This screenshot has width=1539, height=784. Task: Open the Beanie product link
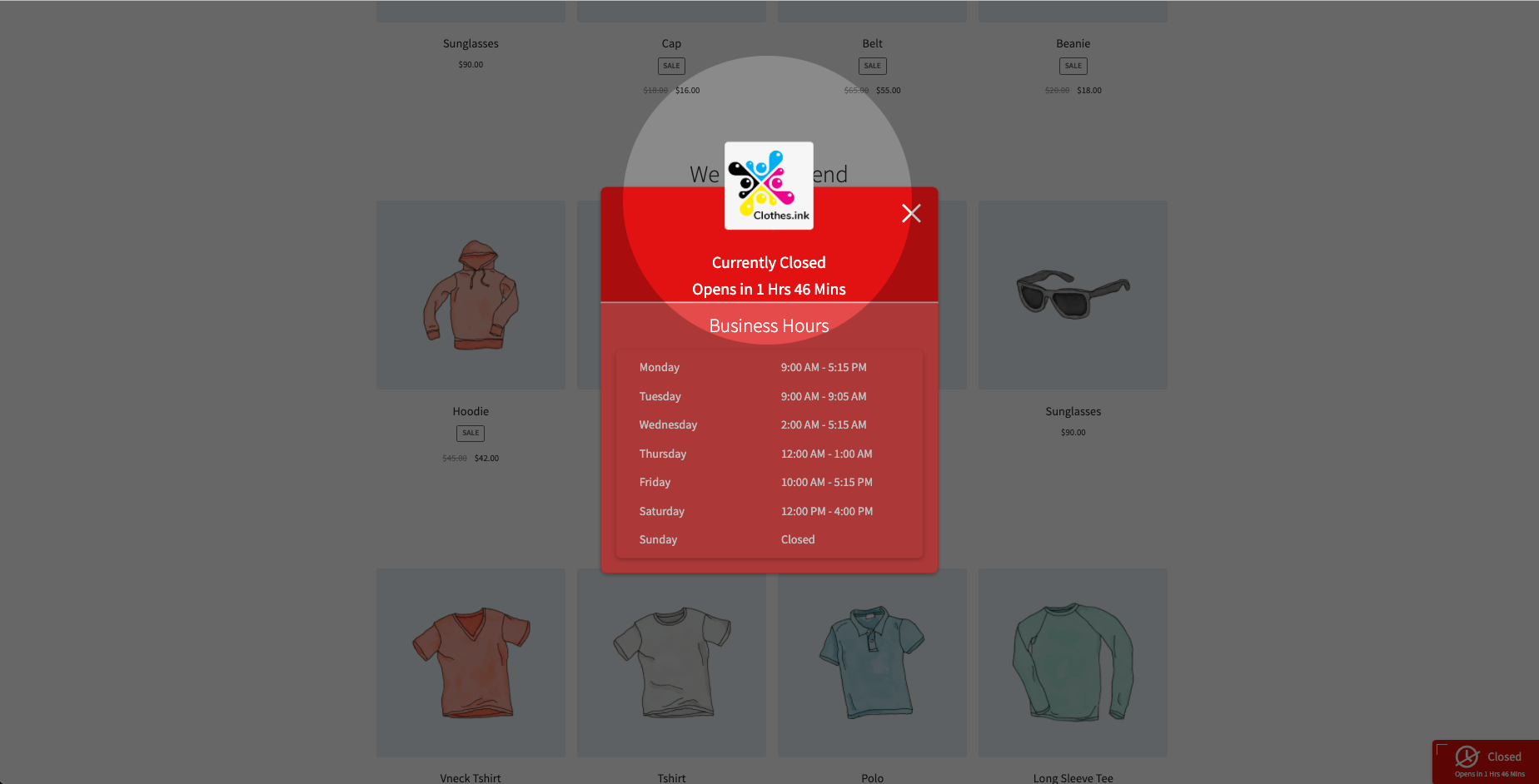1073,43
